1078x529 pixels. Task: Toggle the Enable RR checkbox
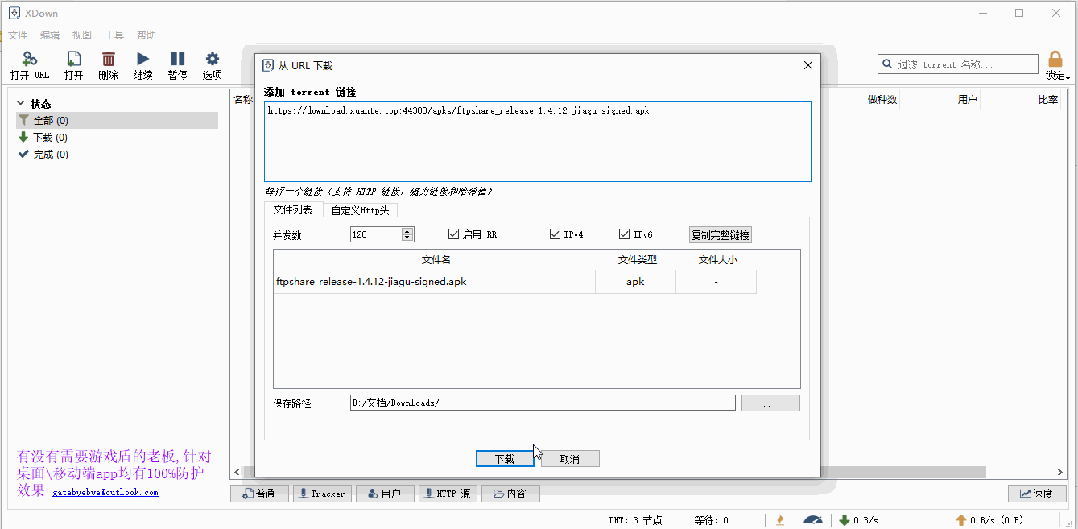point(454,235)
